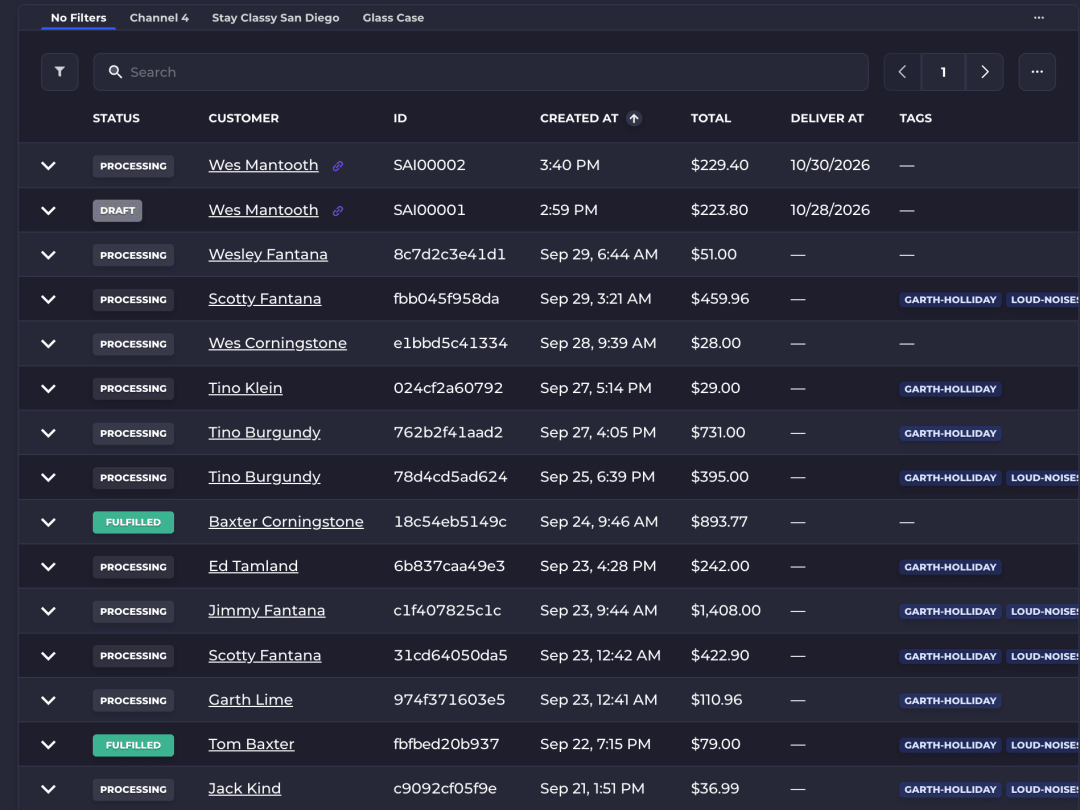Expand the SAI00002 order row
1080x810 pixels.
point(48,166)
